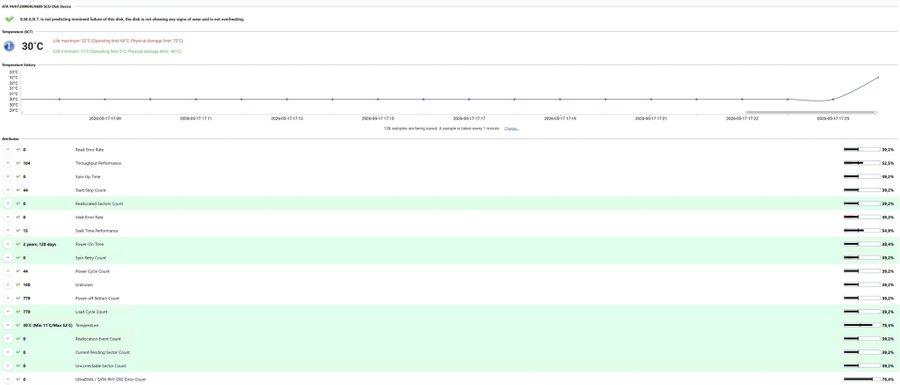Click the 17:23 sample point on temperature graph
Screen dimensions: 900x385
[x=742, y=99]
